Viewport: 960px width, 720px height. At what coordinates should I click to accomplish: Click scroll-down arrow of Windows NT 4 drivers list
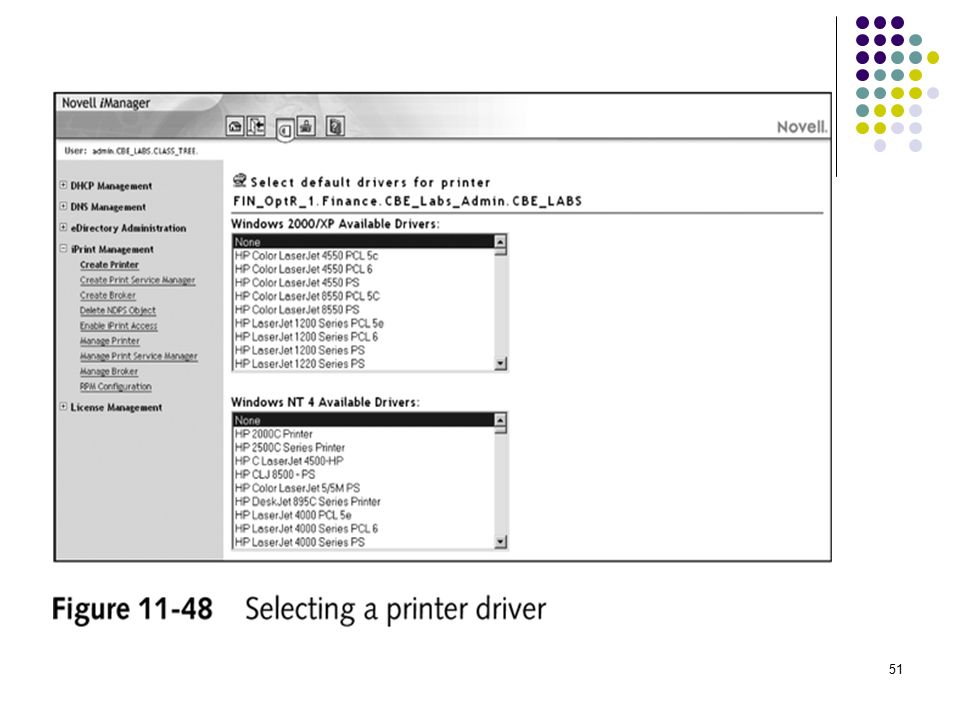tap(500, 542)
